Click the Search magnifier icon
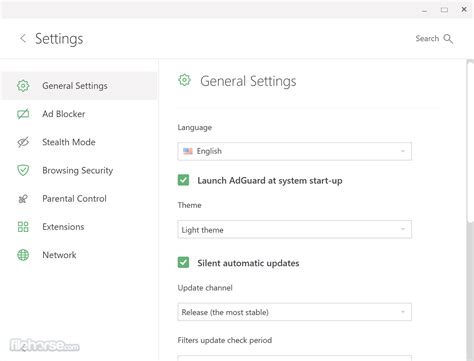This screenshot has width=474, height=361. tap(448, 39)
